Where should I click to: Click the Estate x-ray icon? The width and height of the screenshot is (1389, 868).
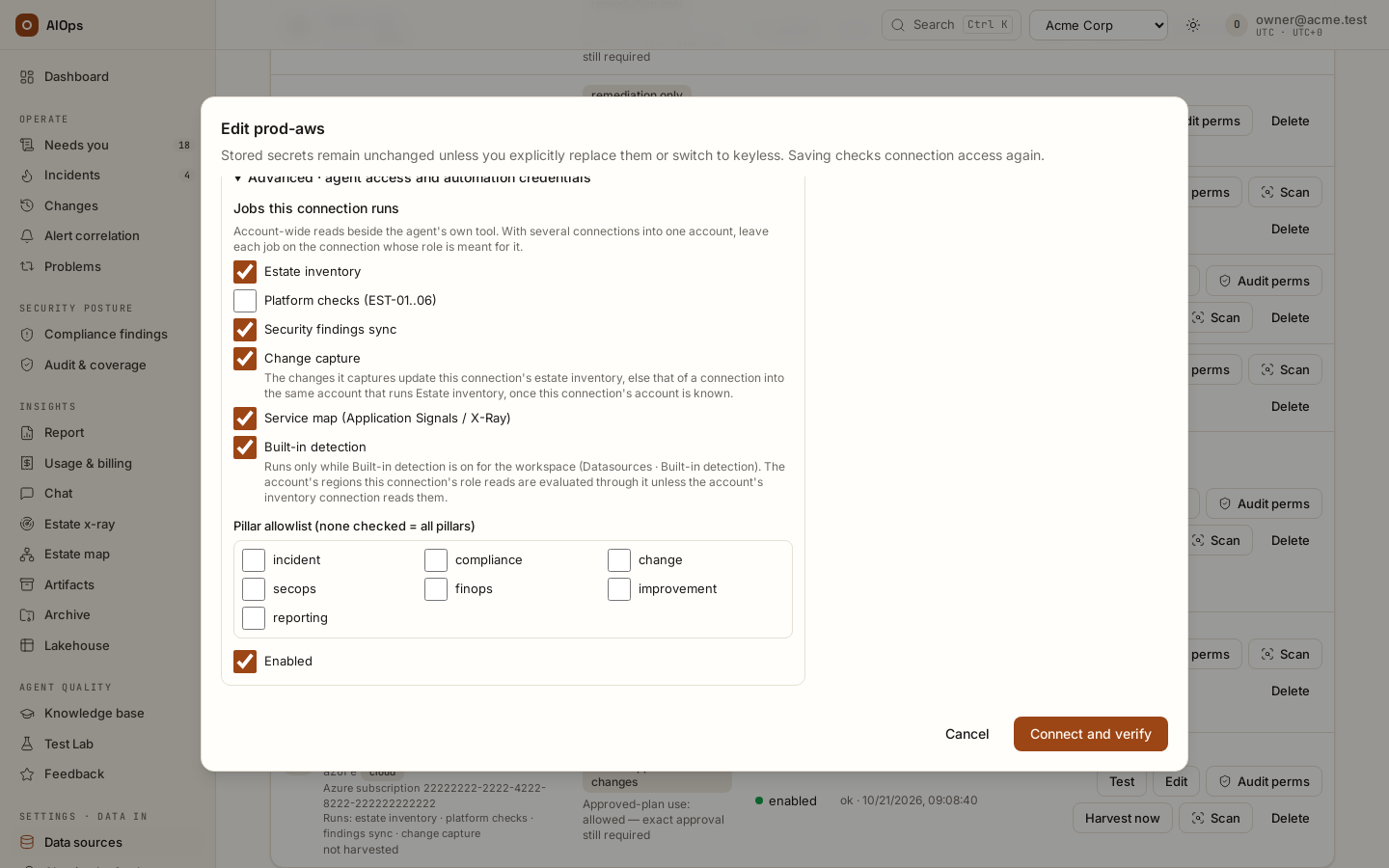pyautogui.click(x=27, y=525)
